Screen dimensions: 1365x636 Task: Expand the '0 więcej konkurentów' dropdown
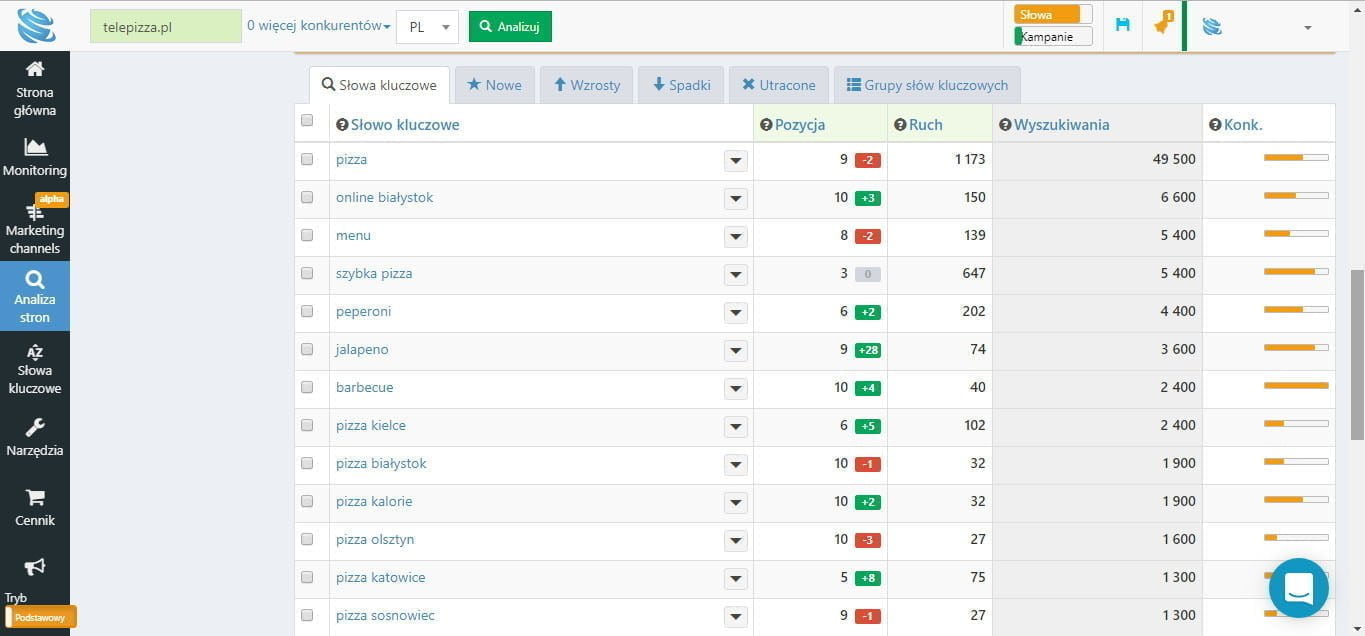pos(318,26)
